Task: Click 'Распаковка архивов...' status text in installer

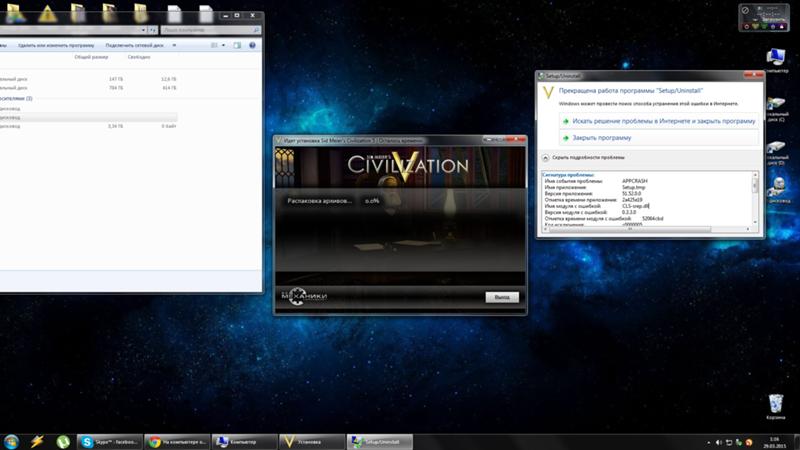Action: tap(319, 201)
